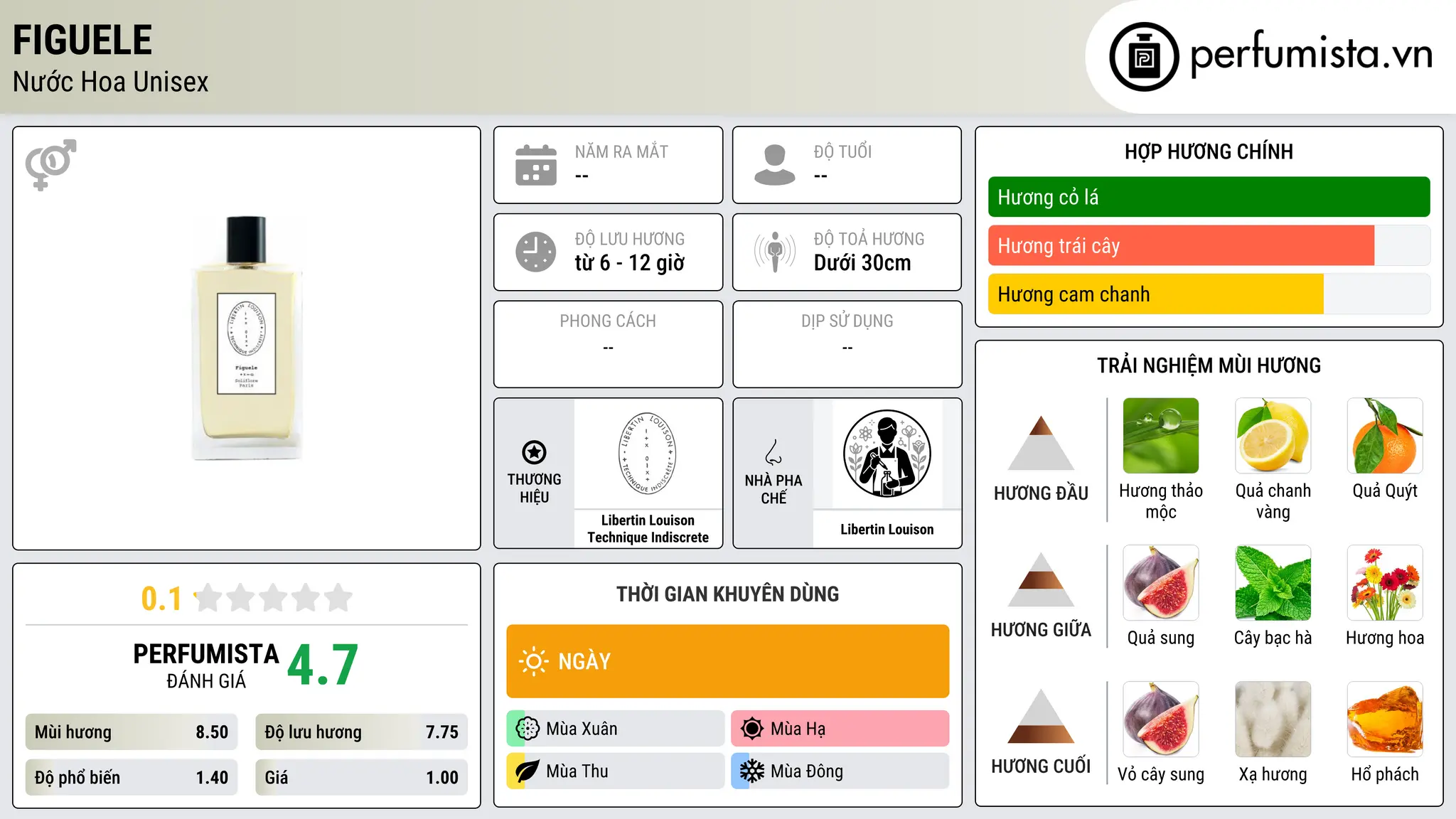This screenshot has width=1456, height=819.
Task: Click the Mùi hương 8.50 score row
Action: (x=132, y=732)
